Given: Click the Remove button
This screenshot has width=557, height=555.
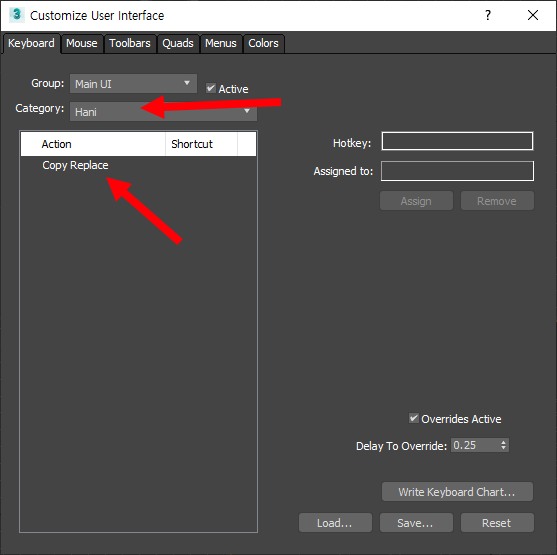Looking at the screenshot, I should (x=497, y=201).
